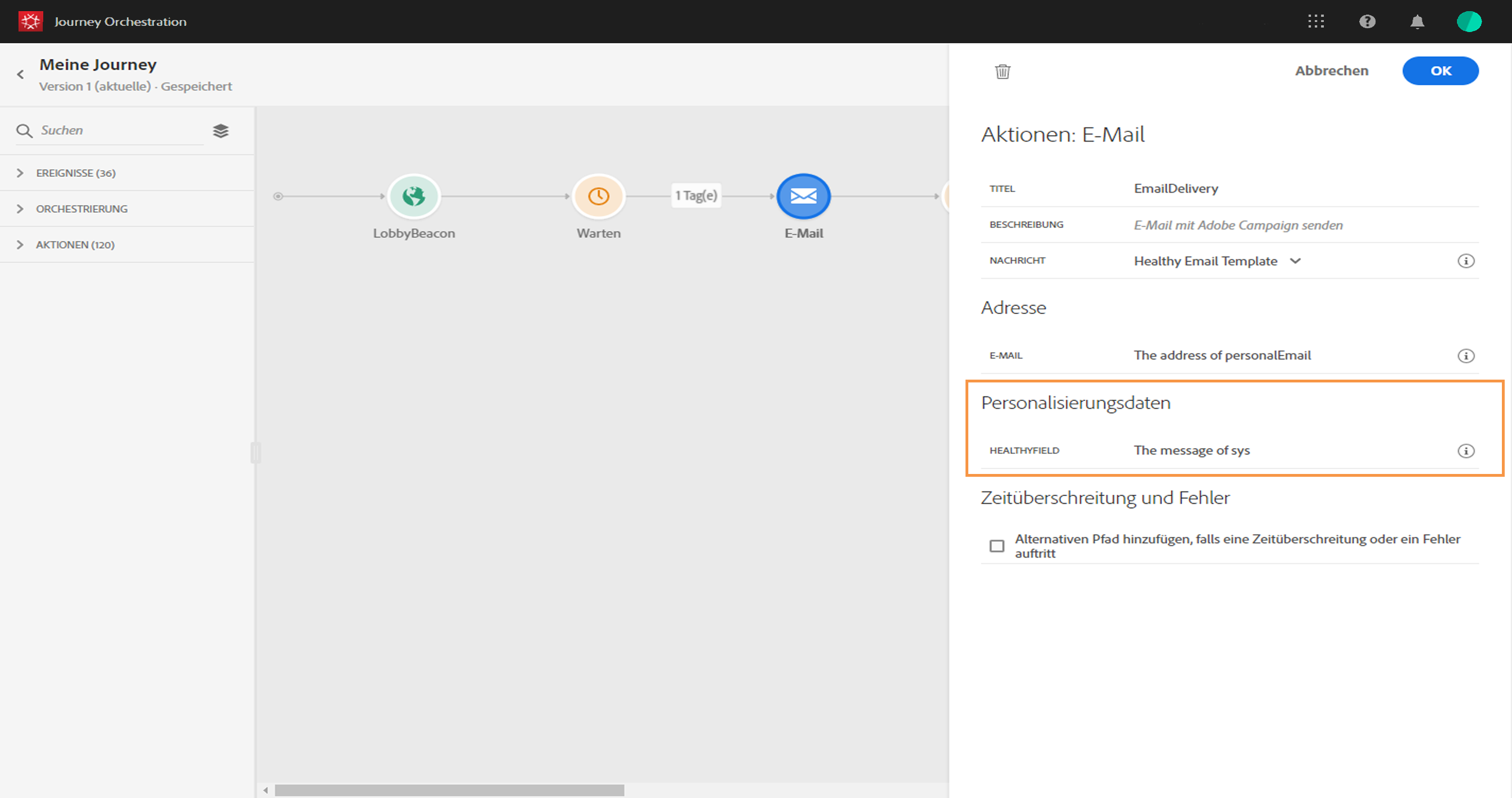
Task: Click the horizontal canvas scrollbar
Action: [x=449, y=790]
